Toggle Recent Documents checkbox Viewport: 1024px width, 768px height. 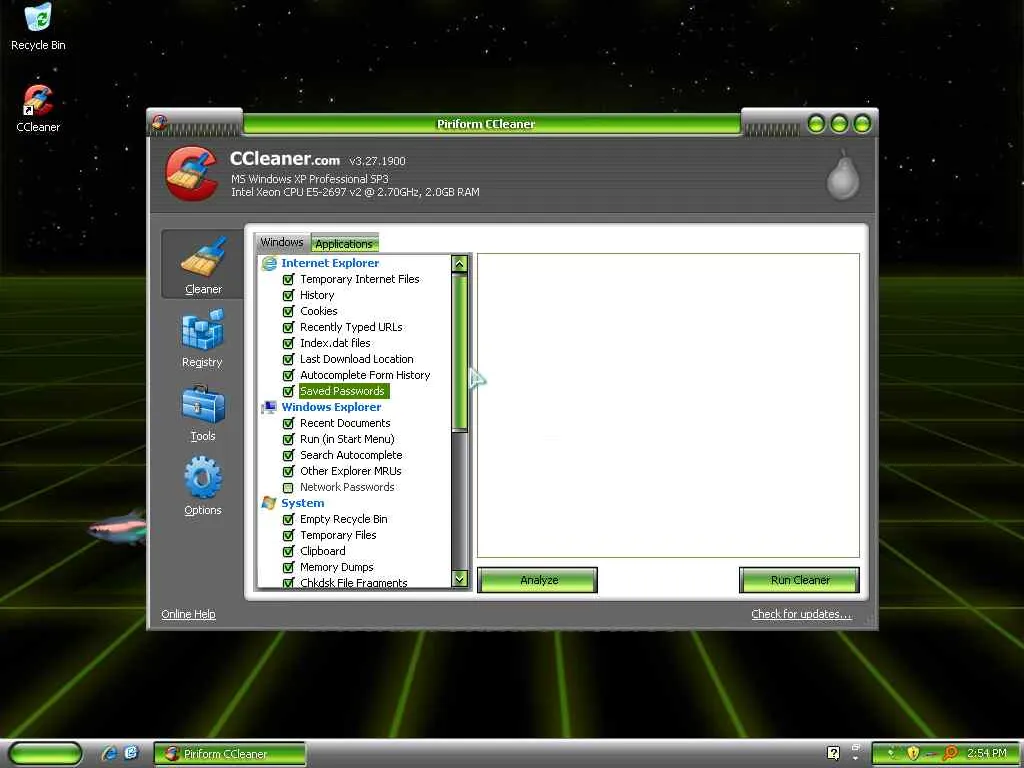pos(288,423)
